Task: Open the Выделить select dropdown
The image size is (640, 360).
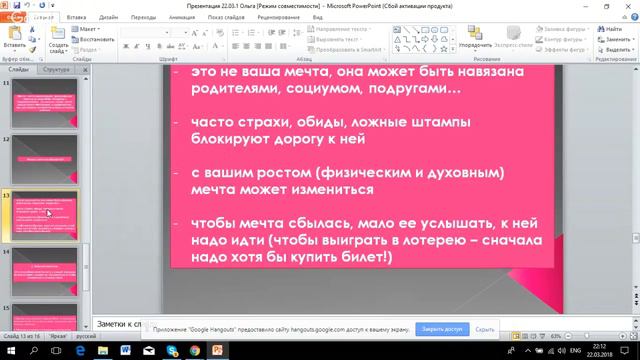Action: [x=616, y=50]
